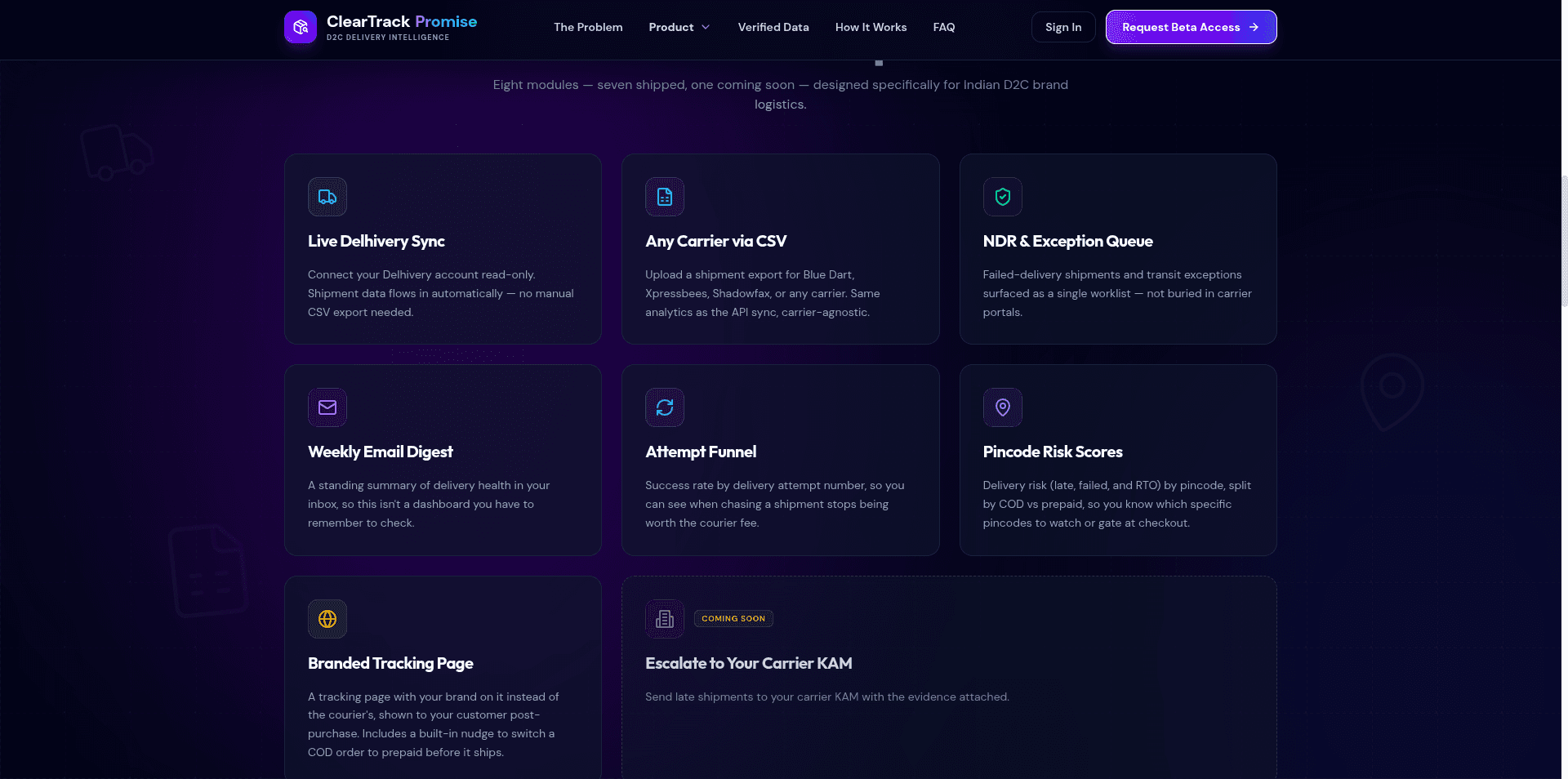Screen dimensions: 1568x779
Task: Click 'Upload a shipment export for Blue Dart' description
Action: (x=763, y=293)
